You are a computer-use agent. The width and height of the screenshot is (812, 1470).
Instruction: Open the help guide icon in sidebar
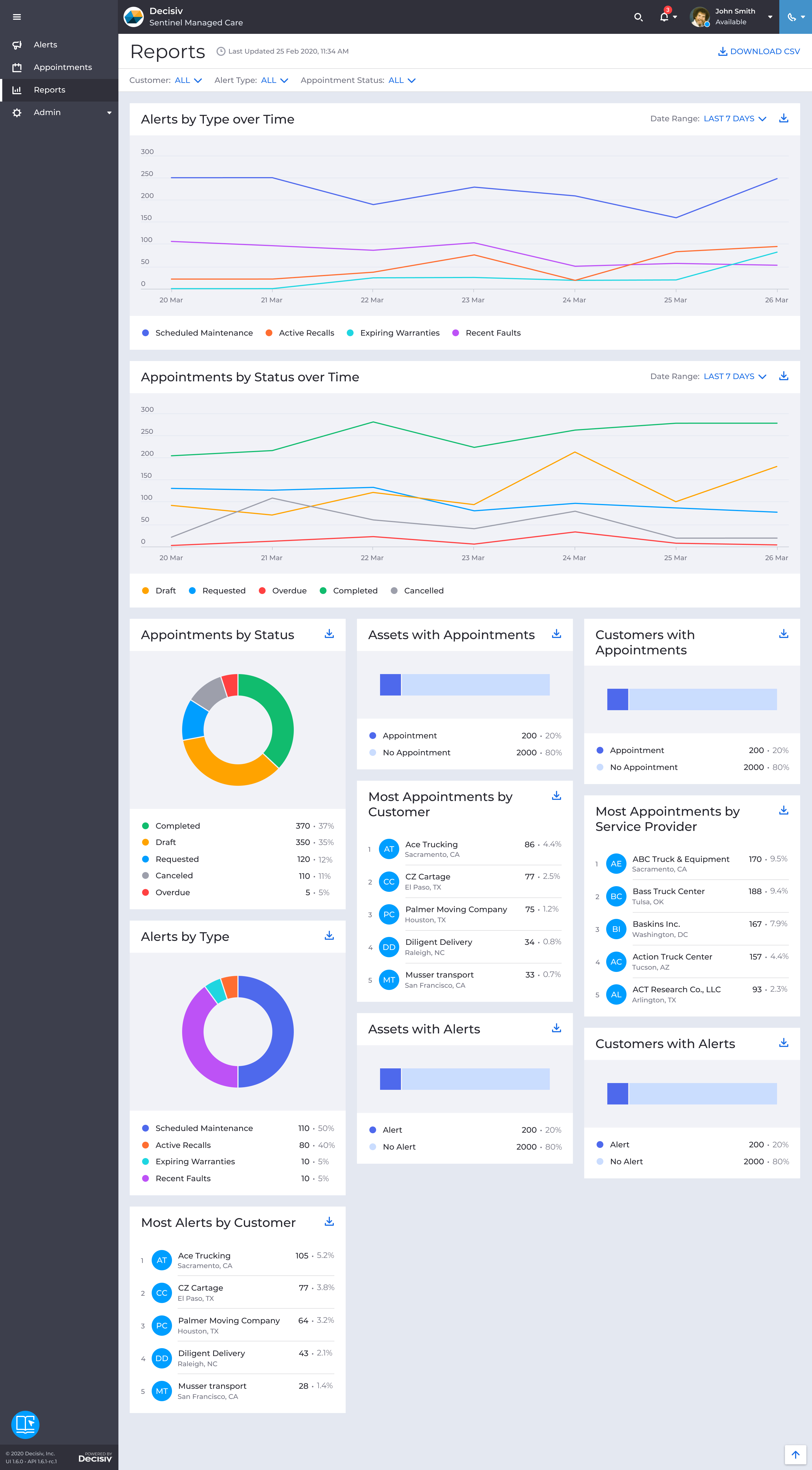(25, 1425)
